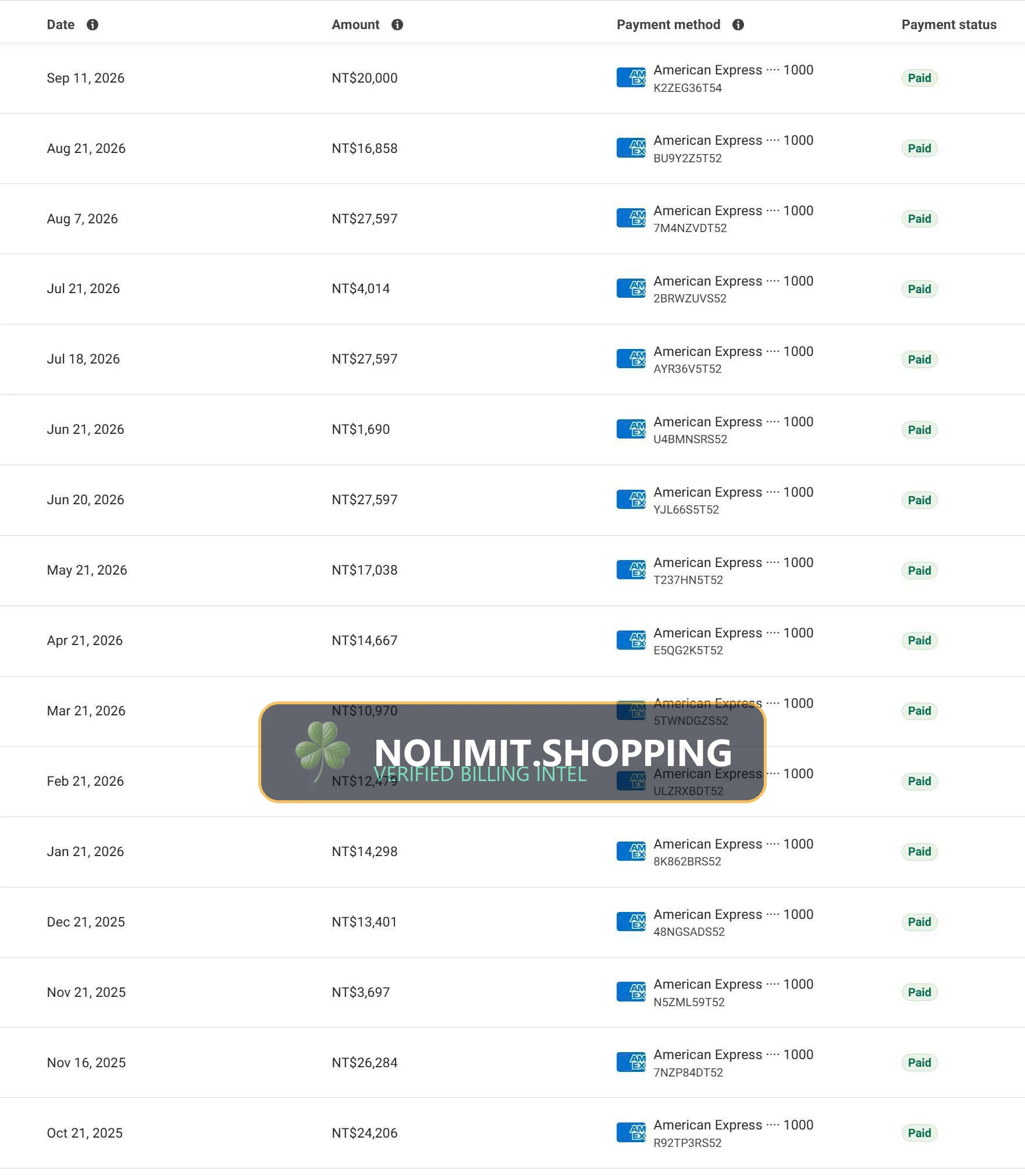Click the Paid status on Nov 16, 2025 row
This screenshot has height=1176, width=1025.
point(919,1063)
